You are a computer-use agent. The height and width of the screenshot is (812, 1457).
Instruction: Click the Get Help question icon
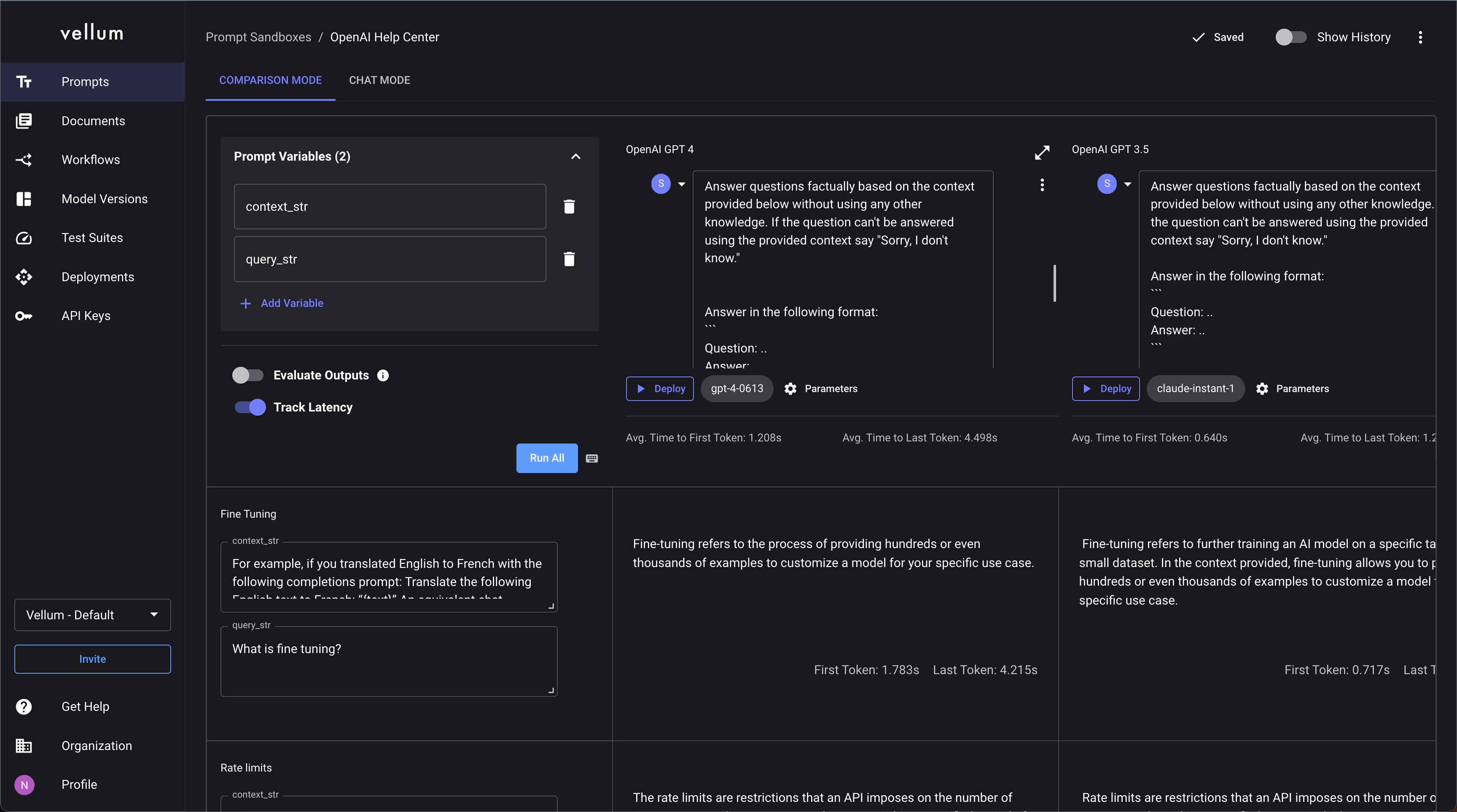(x=24, y=706)
